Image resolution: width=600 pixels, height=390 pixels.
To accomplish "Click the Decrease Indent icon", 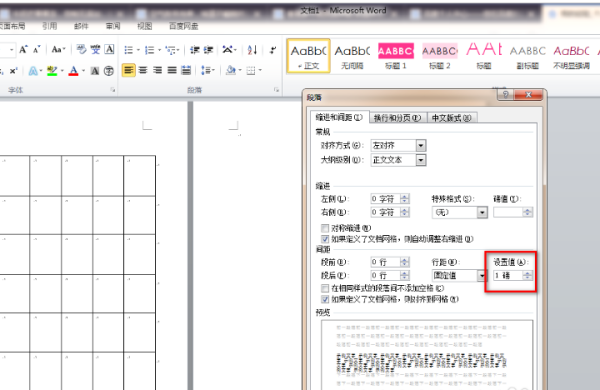I will (x=195, y=50).
